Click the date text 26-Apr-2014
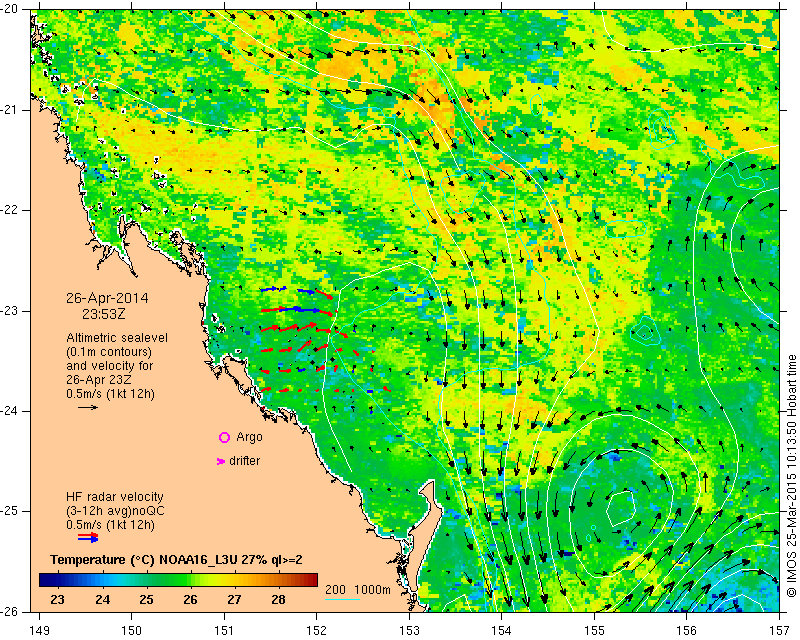This screenshot has width=800, height=640. click(x=107, y=298)
